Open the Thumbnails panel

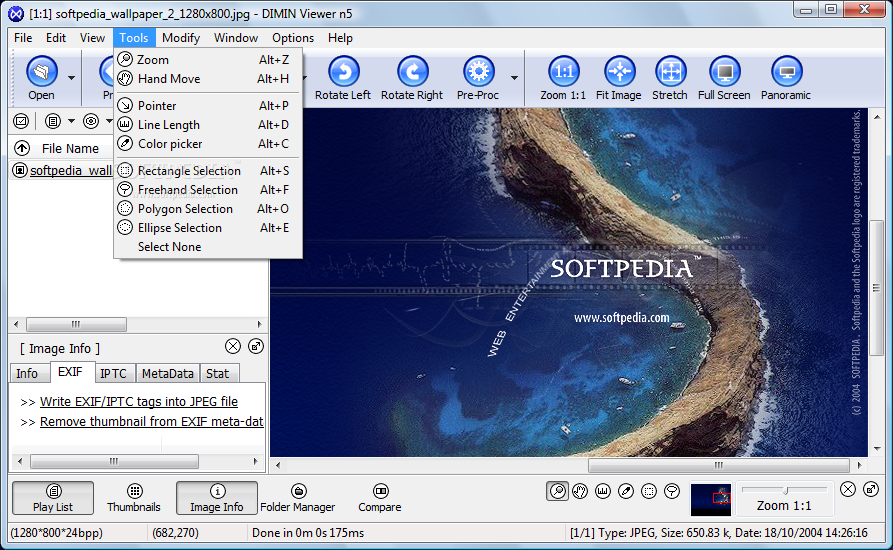click(134, 498)
